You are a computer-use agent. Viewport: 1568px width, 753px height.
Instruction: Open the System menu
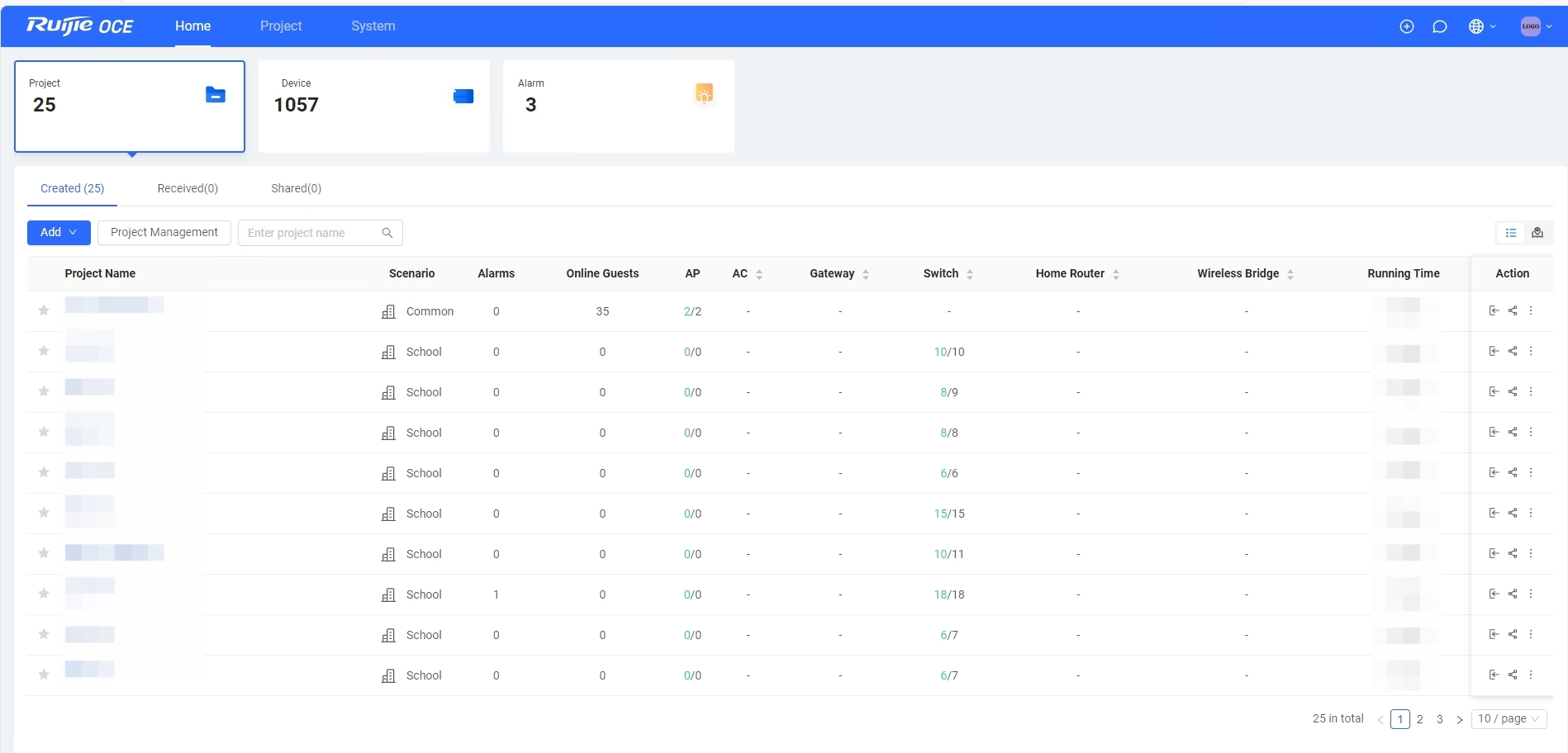(x=373, y=26)
